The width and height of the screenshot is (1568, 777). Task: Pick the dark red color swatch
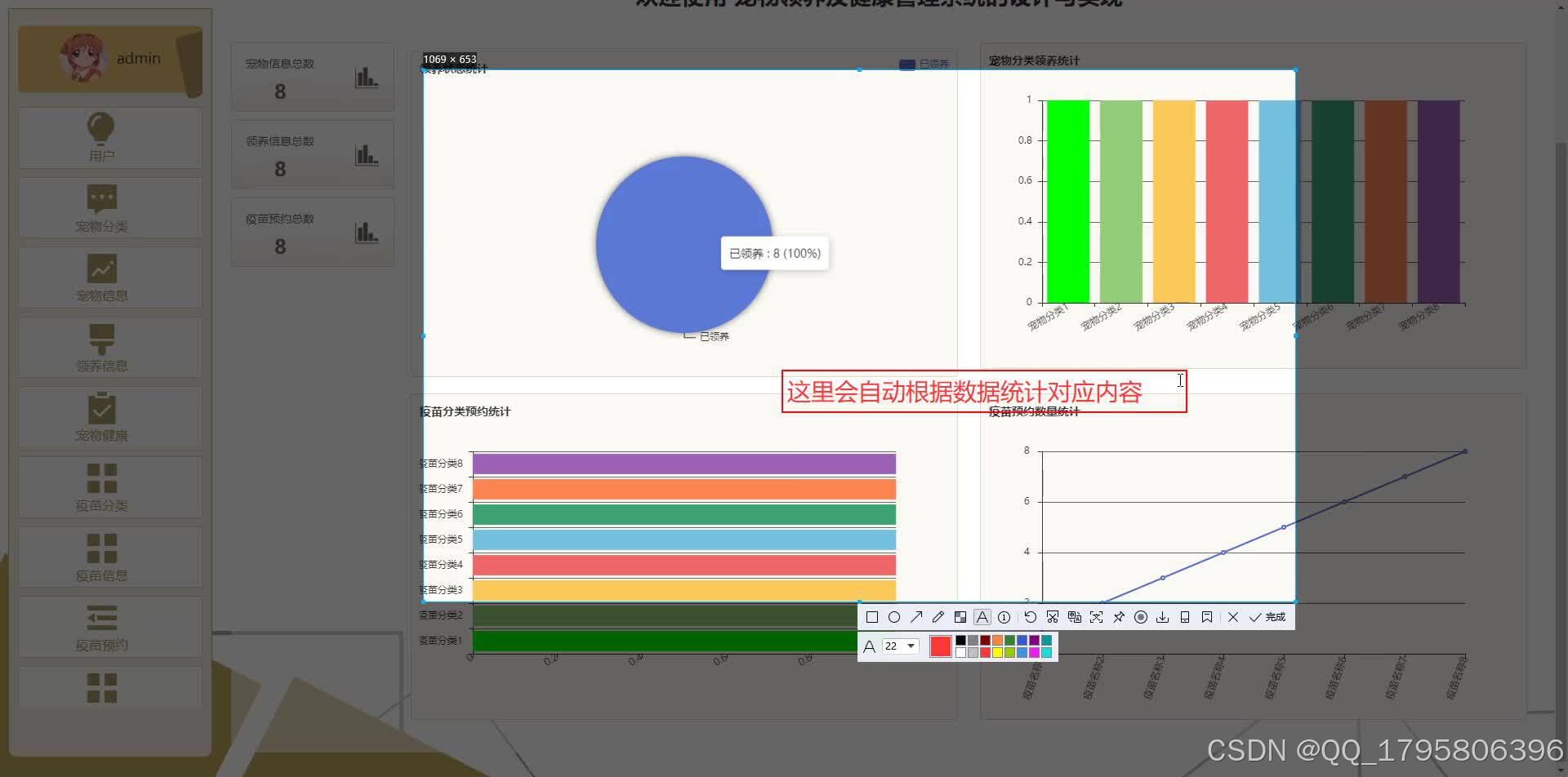click(x=985, y=640)
